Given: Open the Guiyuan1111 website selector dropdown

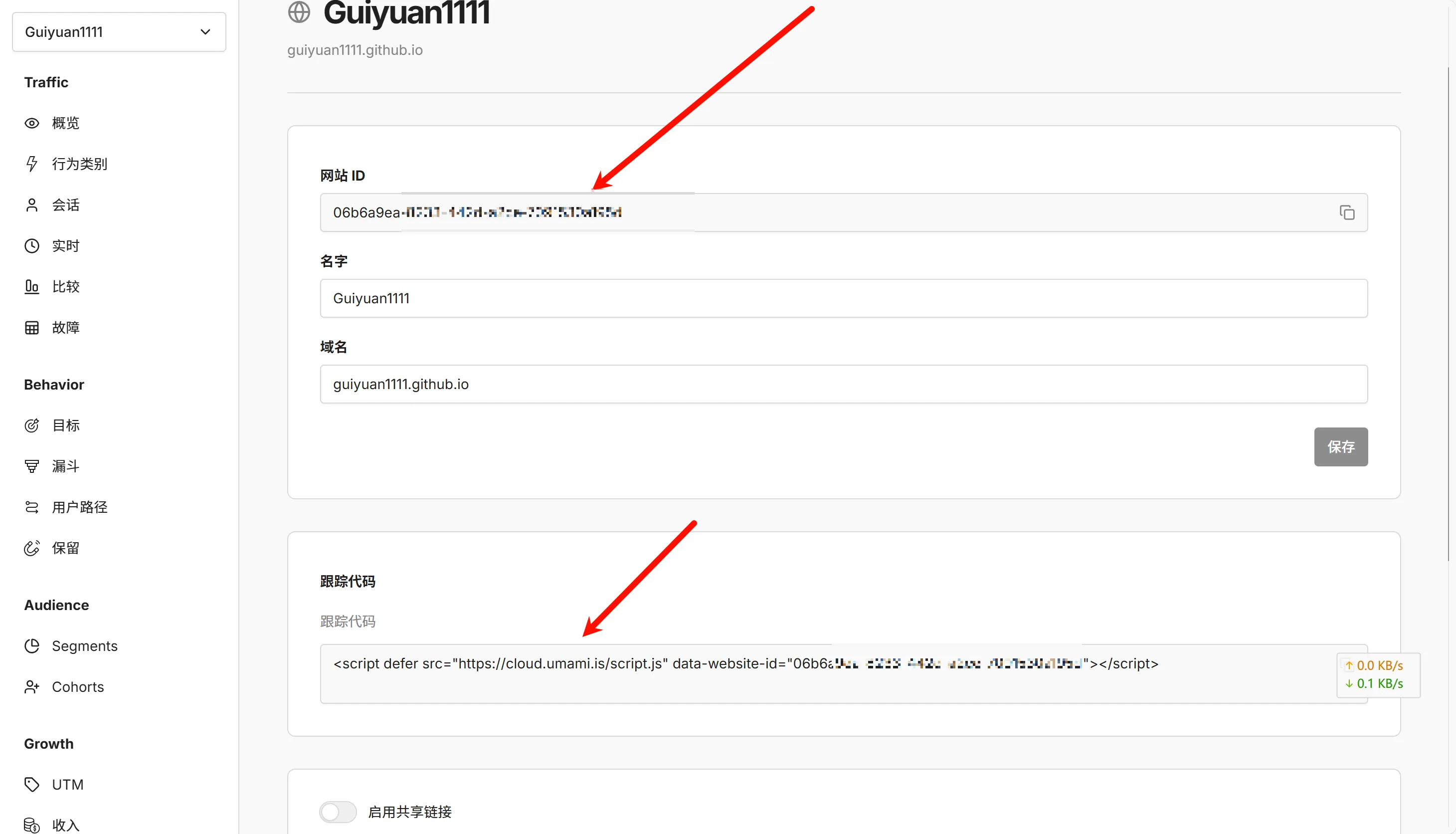Looking at the screenshot, I should [119, 32].
